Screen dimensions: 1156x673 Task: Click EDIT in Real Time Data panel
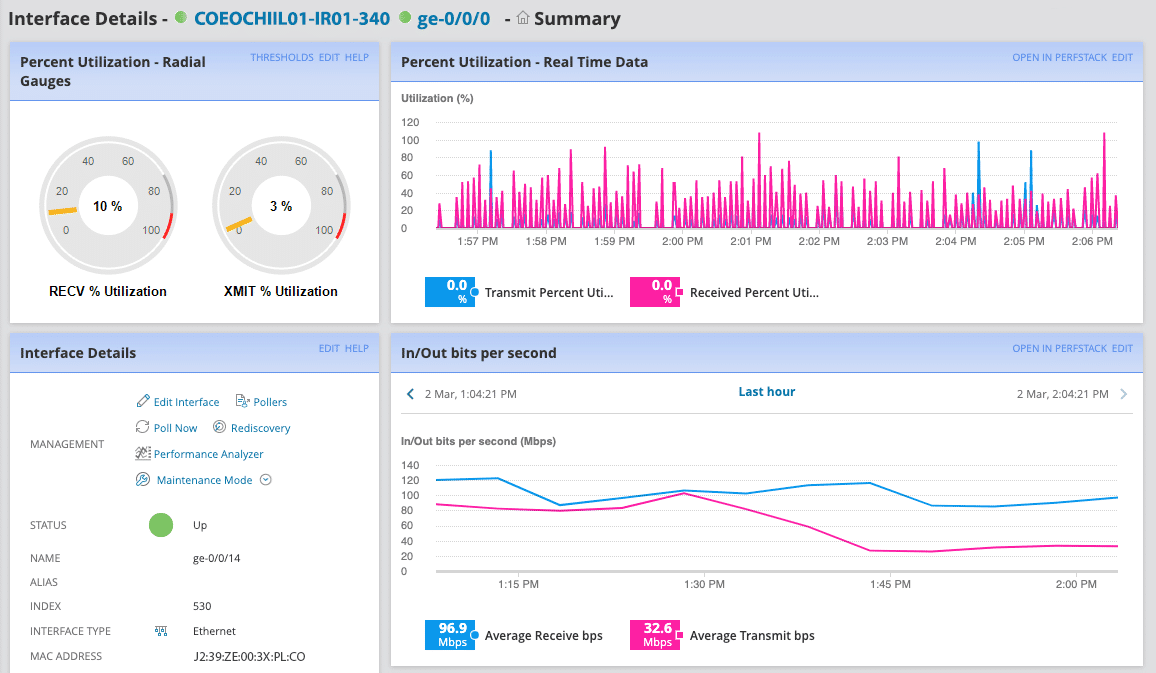[1122, 57]
